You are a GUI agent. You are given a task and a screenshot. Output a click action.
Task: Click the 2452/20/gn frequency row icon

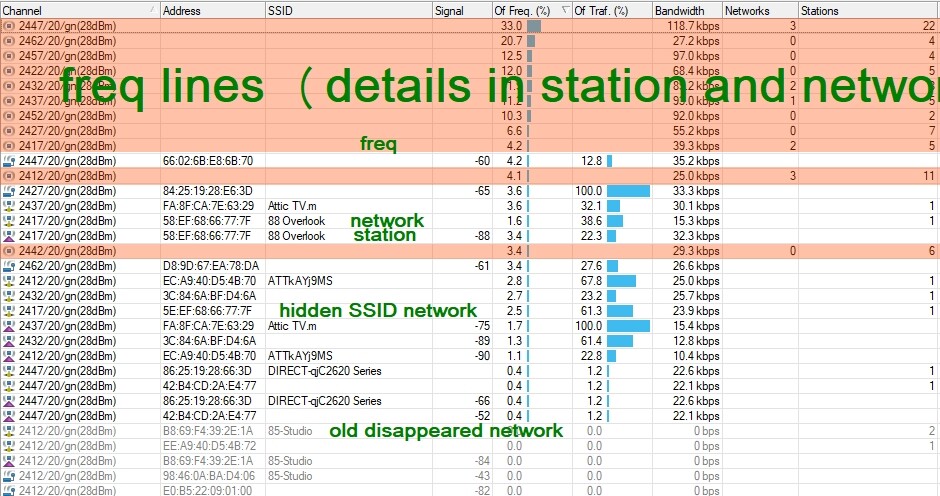(8, 116)
